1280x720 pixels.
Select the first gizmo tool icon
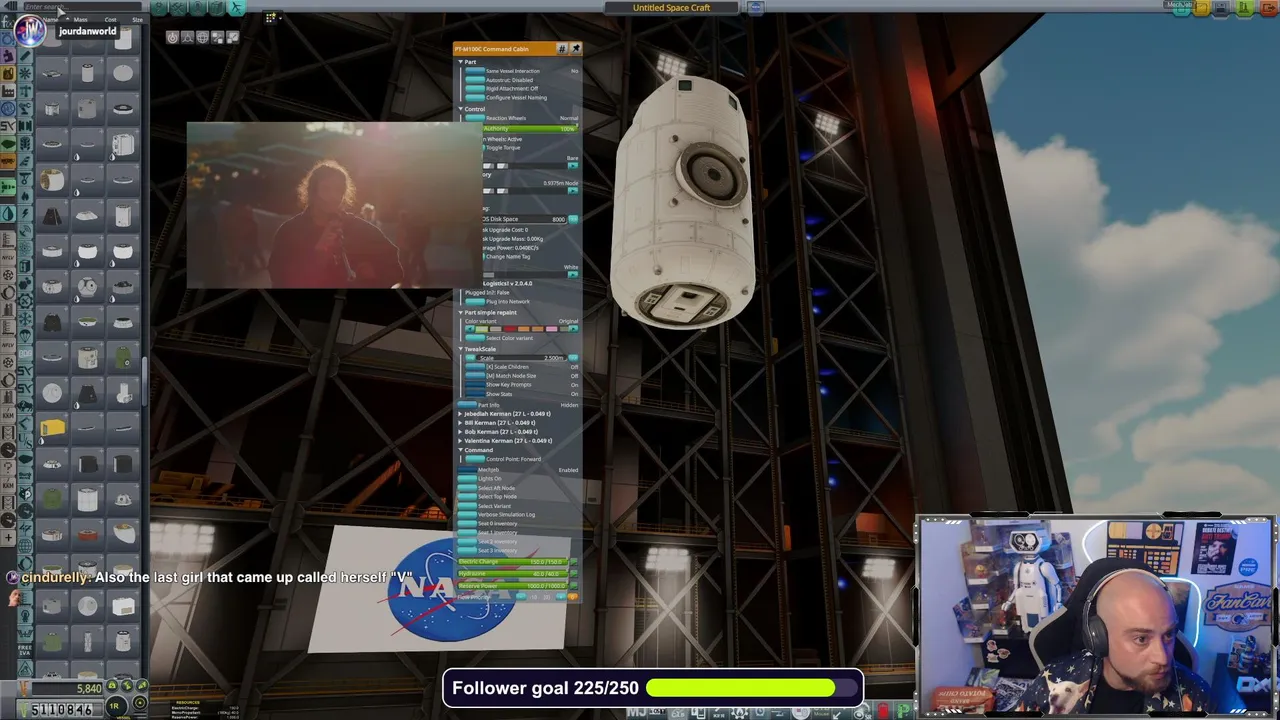[173, 37]
